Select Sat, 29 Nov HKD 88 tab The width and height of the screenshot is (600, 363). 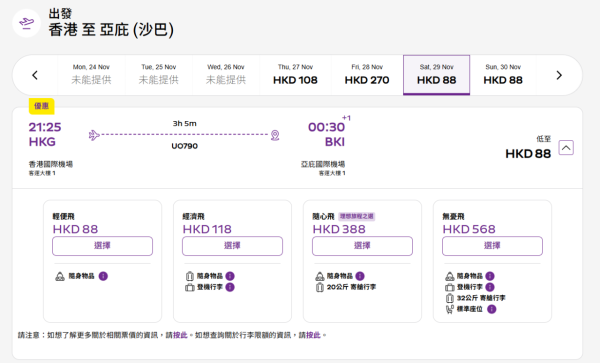pos(437,75)
